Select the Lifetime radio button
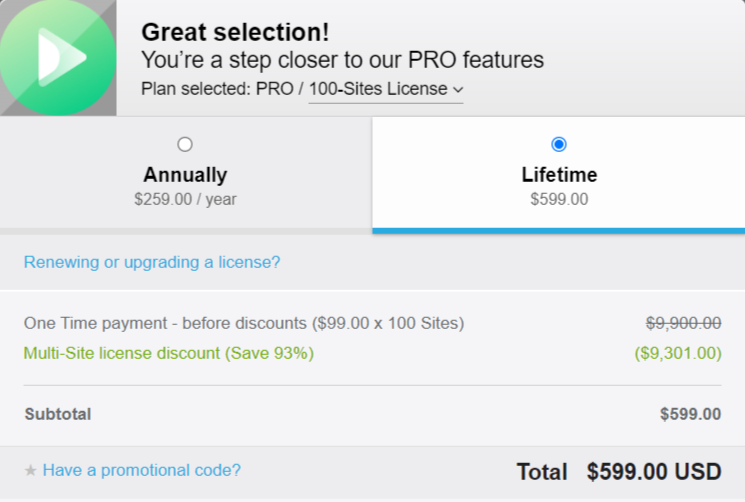 (559, 144)
